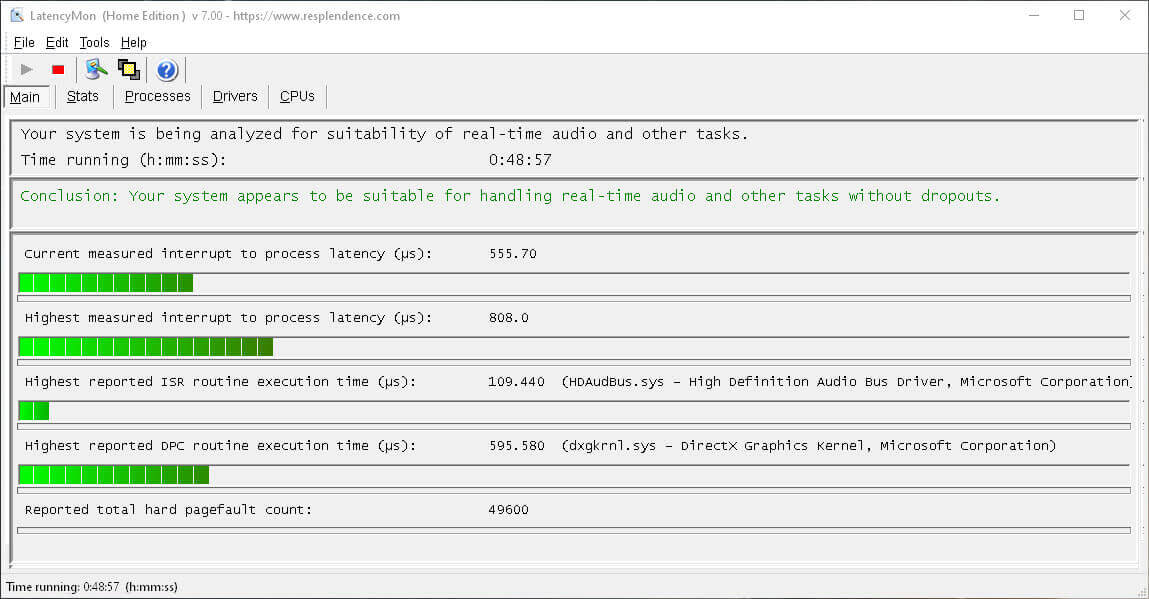Click the highest ISR execution time bar

coord(34,411)
